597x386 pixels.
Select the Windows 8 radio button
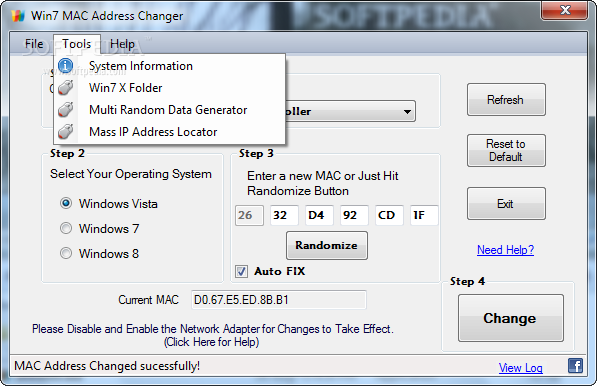click(x=66, y=253)
